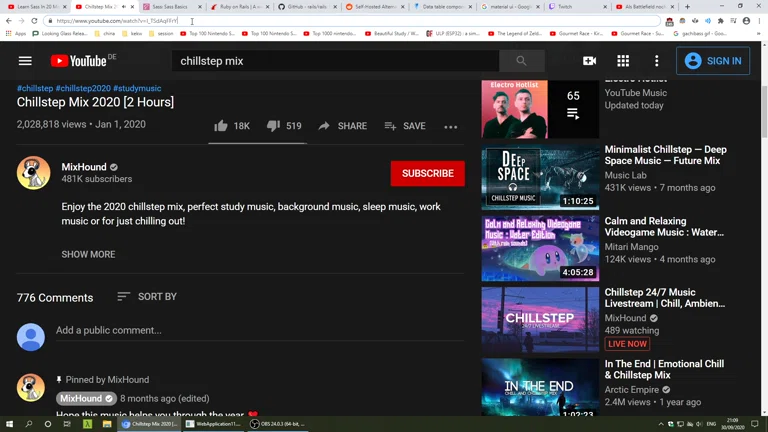Open the taskbar clock and date
Viewport: 768px width, 432px height.
click(732, 424)
